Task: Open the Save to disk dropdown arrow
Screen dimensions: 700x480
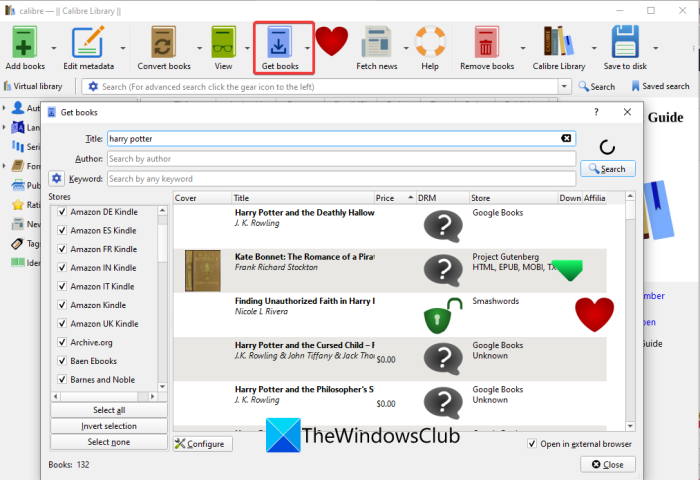Action: pyautogui.click(x=655, y=48)
